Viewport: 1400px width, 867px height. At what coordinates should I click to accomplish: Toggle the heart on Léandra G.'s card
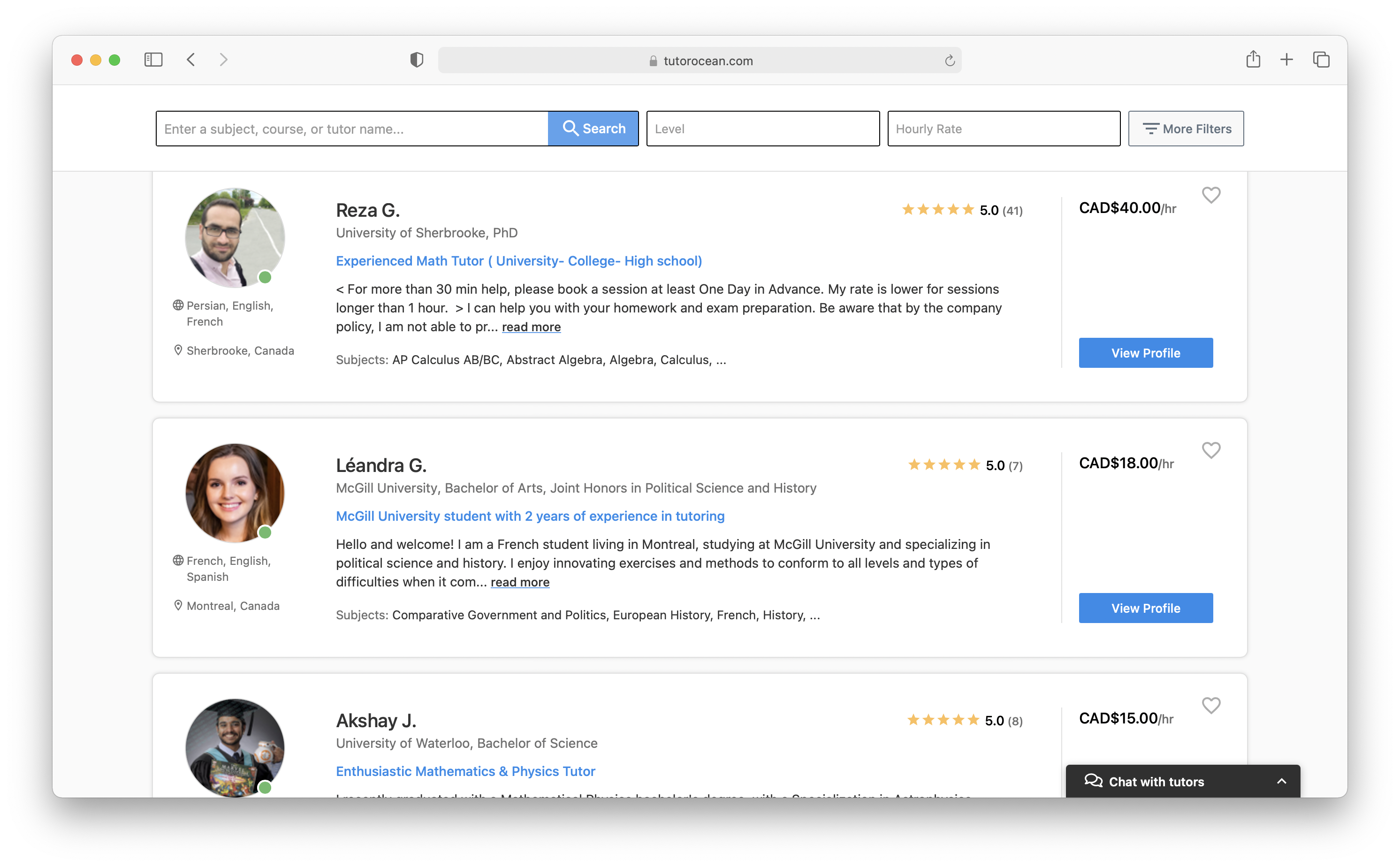coord(1211,450)
